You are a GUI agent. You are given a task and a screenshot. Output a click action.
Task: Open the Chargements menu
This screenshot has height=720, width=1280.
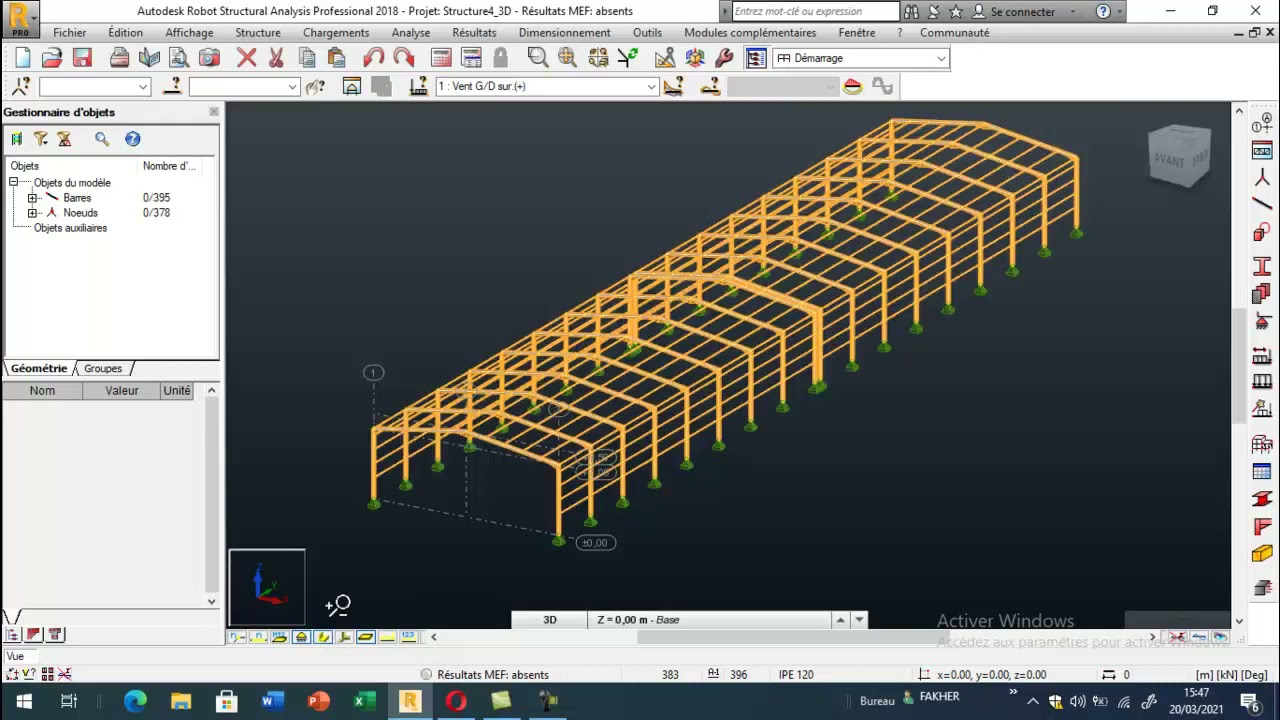click(x=336, y=33)
